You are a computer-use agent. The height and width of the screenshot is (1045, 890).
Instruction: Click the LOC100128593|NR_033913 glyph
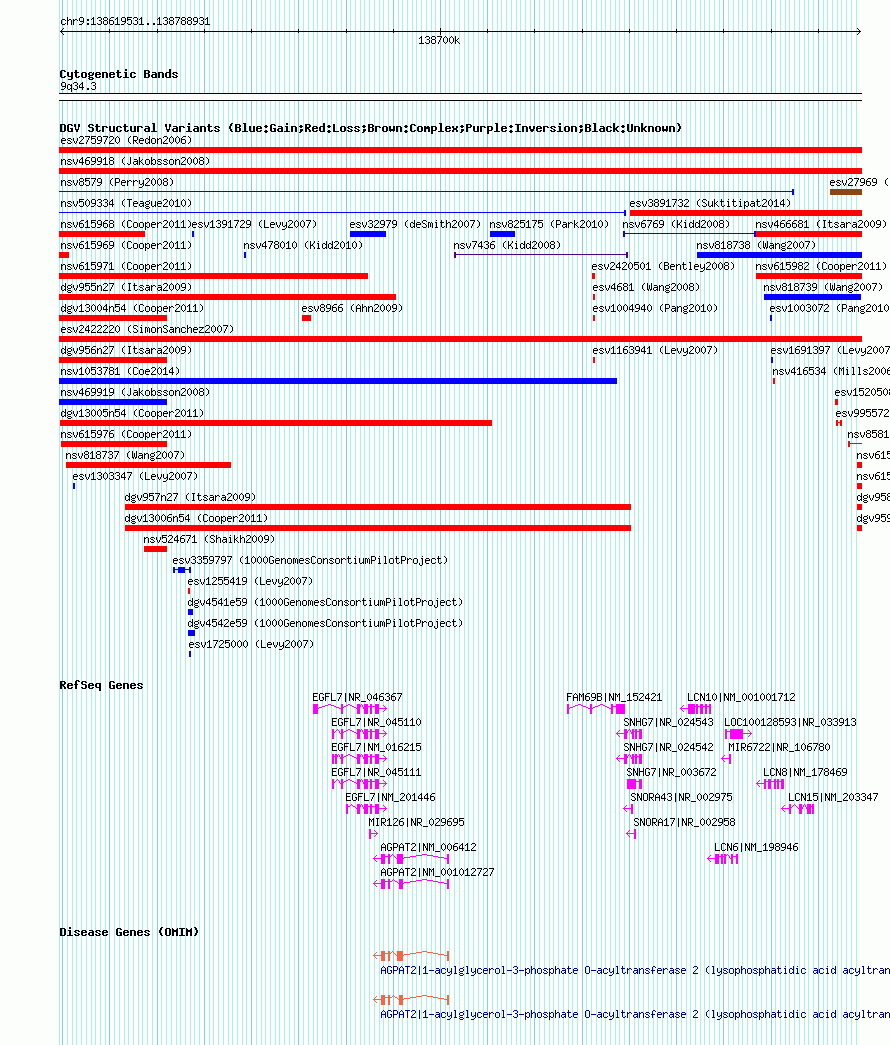click(x=738, y=734)
